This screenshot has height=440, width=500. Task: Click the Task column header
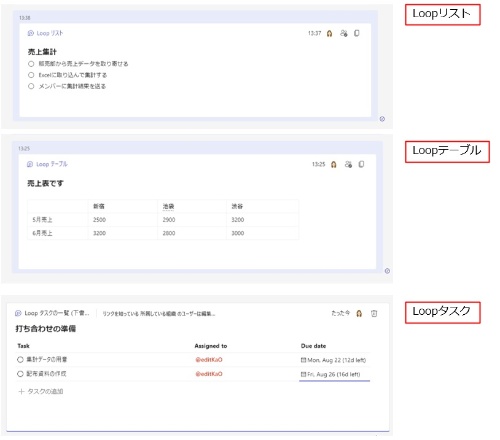[23, 346]
